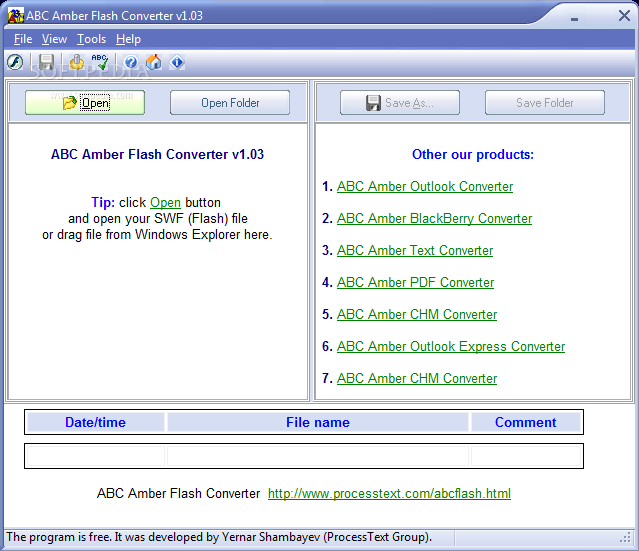Click the floppy disk save toolbar icon
The image size is (639, 551).
(46, 62)
